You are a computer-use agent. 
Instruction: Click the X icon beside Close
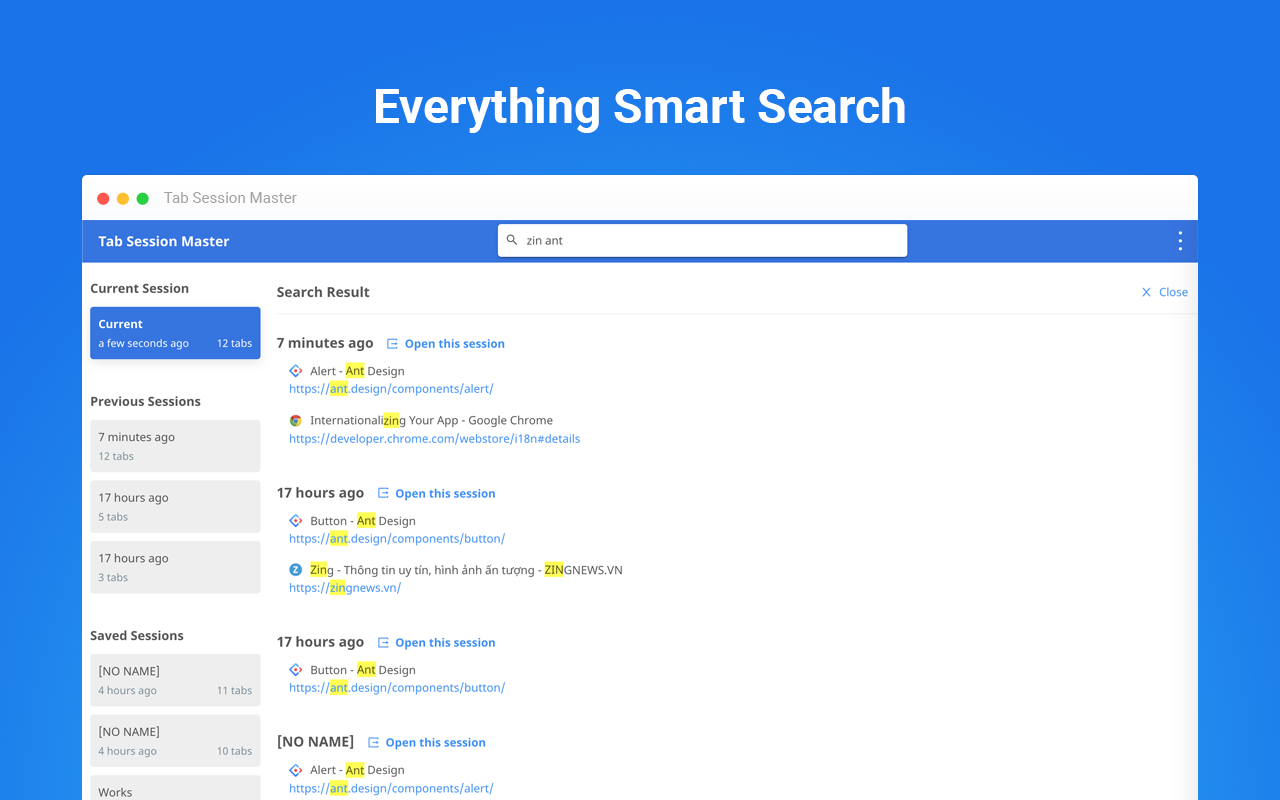(1147, 292)
